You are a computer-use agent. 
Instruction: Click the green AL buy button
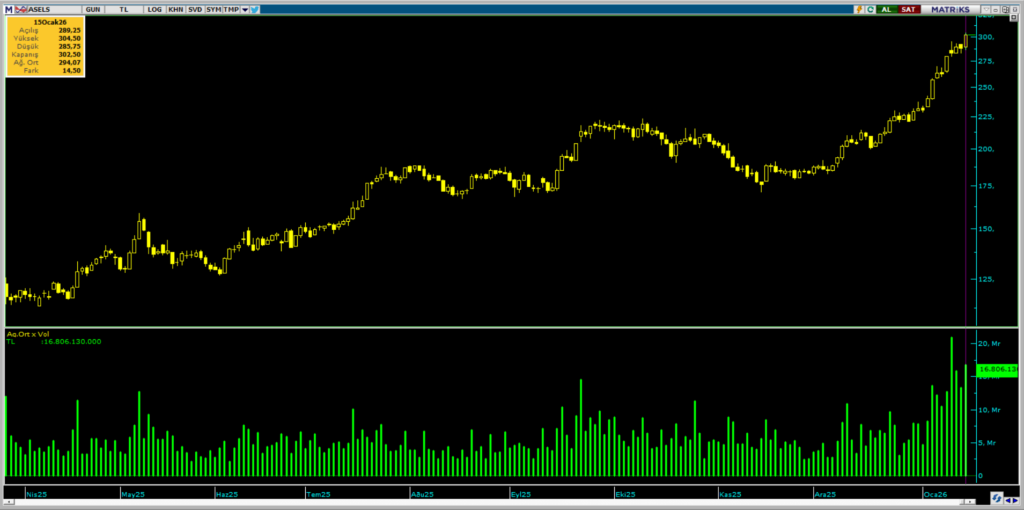(887, 10)
